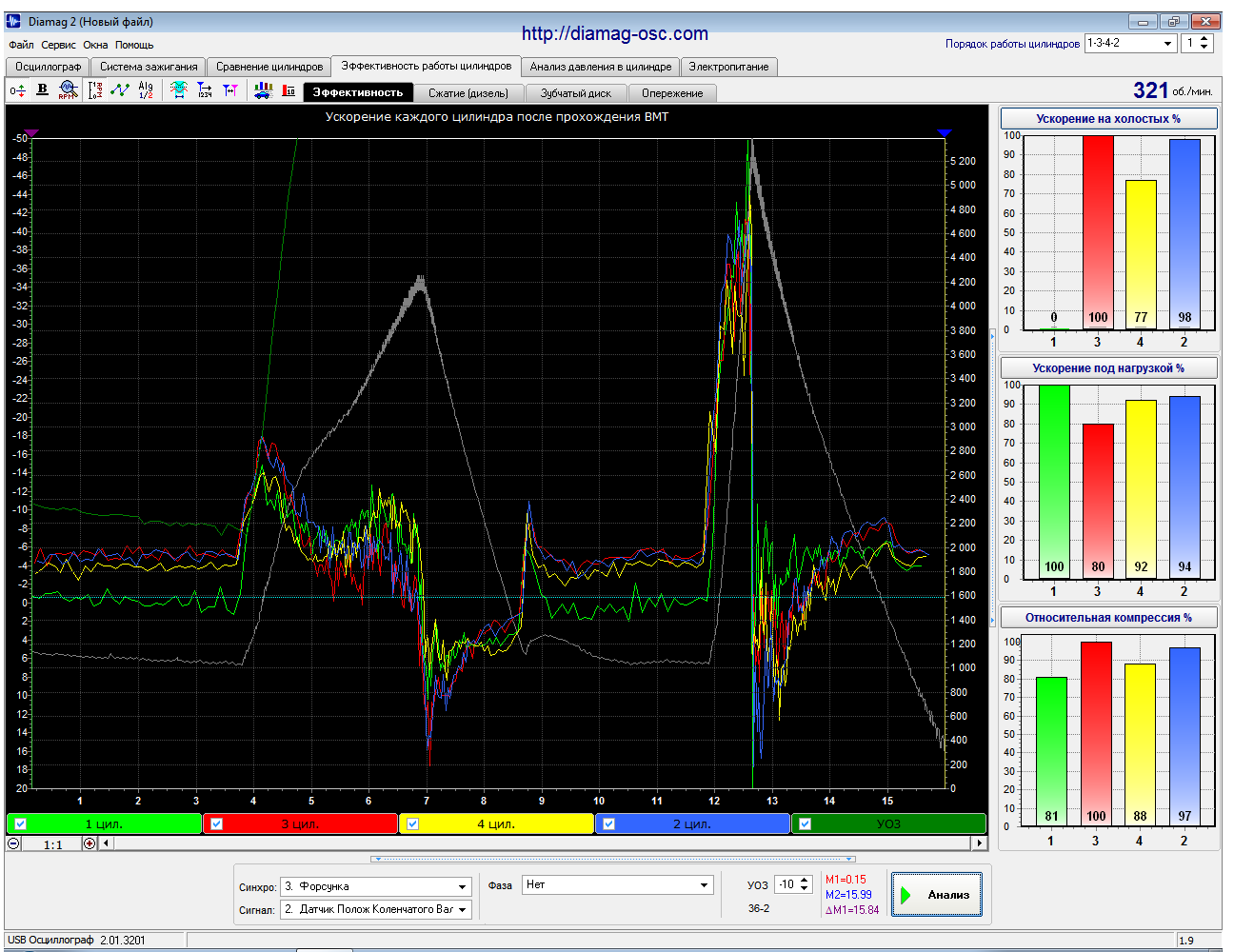Increase the УОЗ value with up arrow
The width and height of the screenshot is (1234, 952).
click(x=805, y=881)
